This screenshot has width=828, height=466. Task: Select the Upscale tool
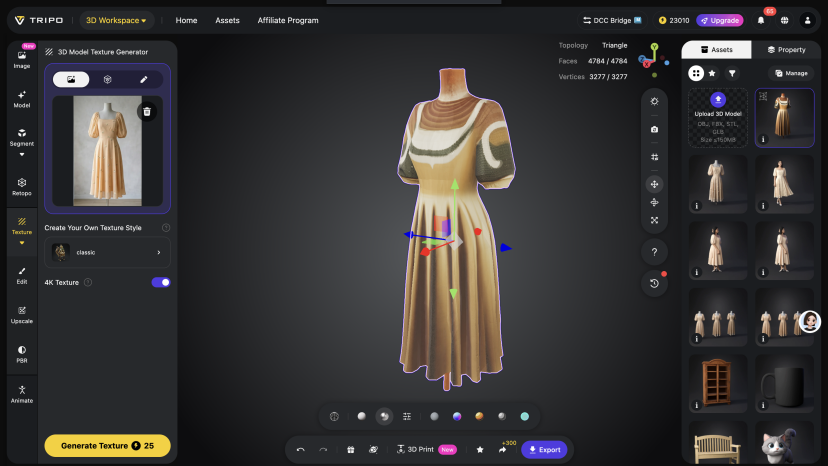[x=22, y=314]
